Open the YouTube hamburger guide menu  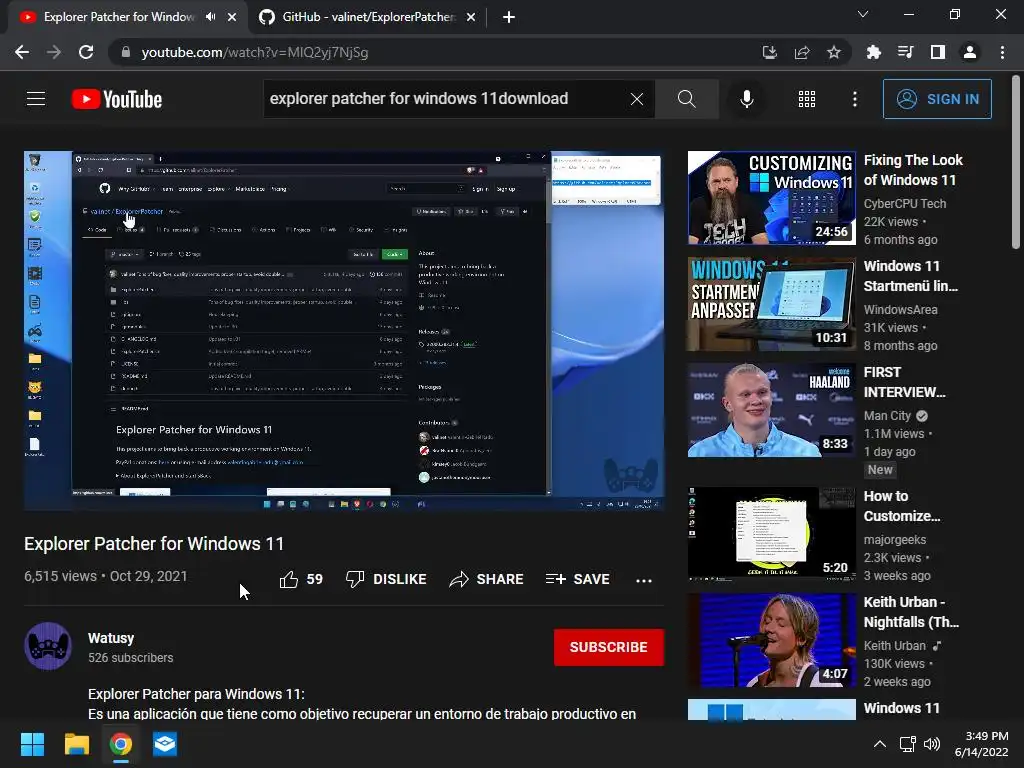(x=36, y=99)
